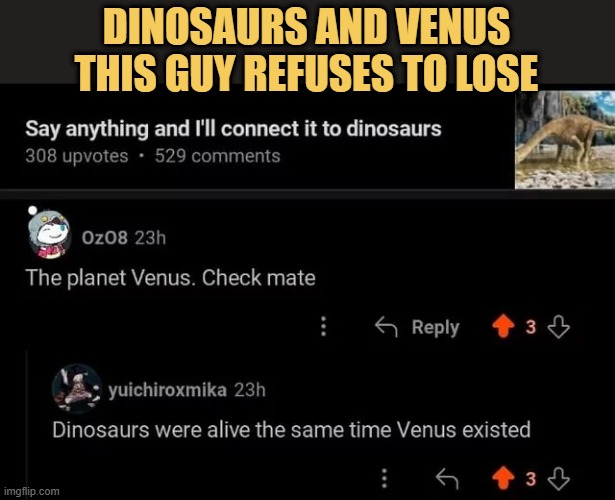Screen dimensions: 615x500
Task: Click the yuichiroxmika username
Action: click(167, 390)
